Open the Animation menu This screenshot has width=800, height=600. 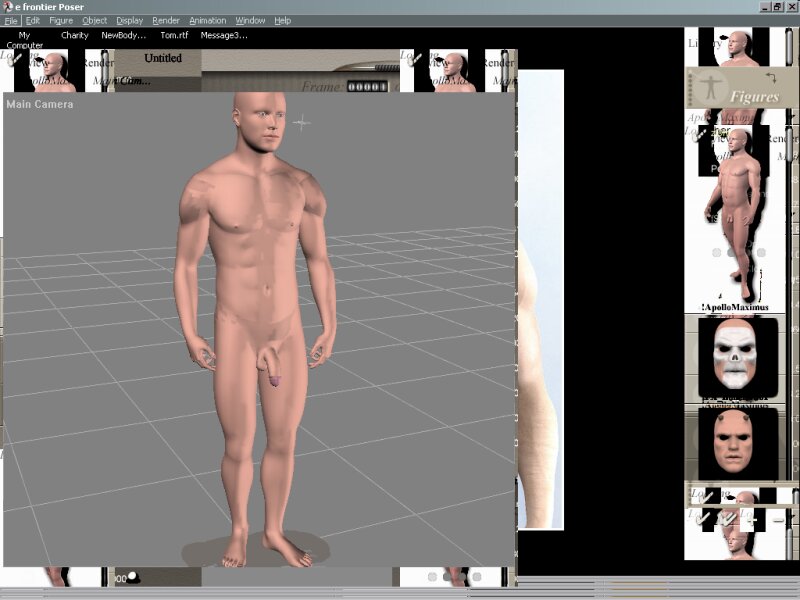[x=208, y=21]
